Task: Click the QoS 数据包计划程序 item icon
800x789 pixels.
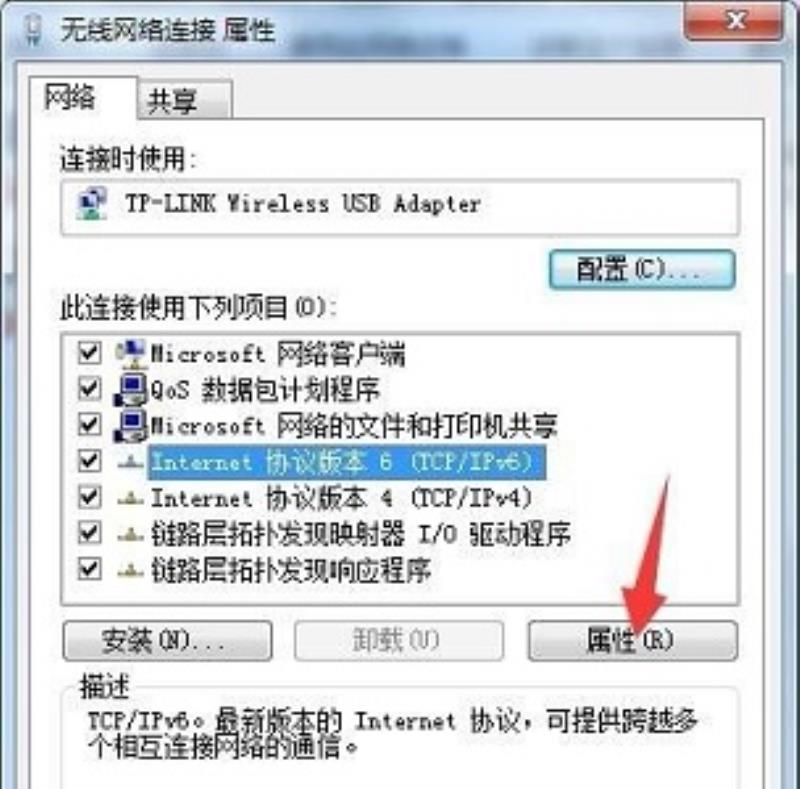Action: [x=131, y=390]
